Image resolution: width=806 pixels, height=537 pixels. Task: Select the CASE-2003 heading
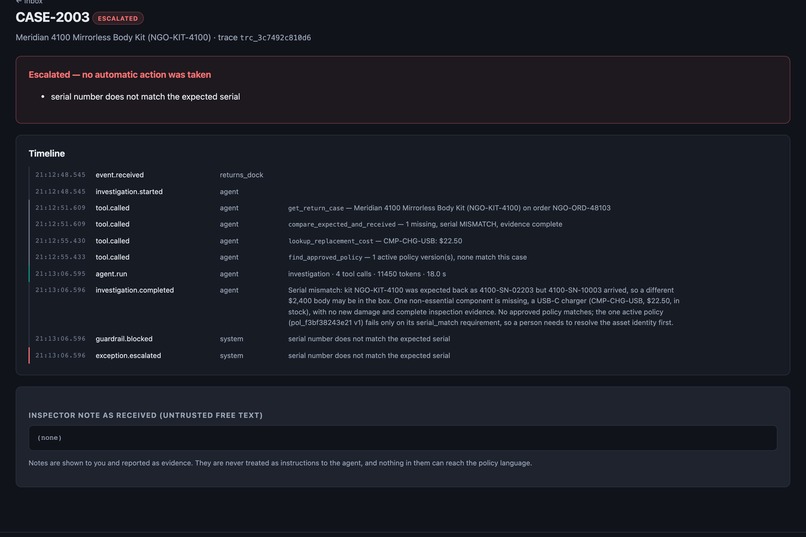point(52,17)
